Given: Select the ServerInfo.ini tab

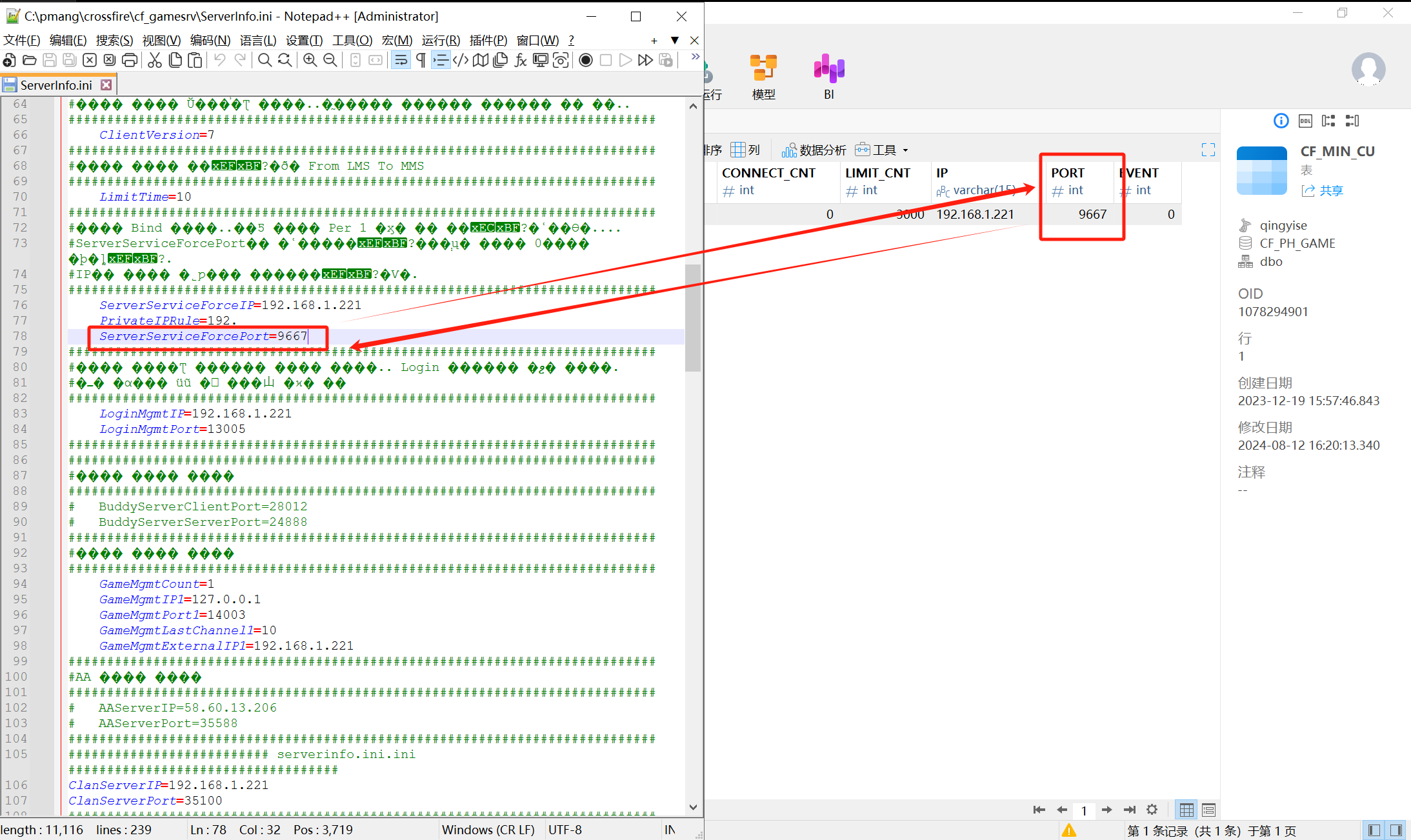Looking at the screenshot, I should [x=55, y=85].
